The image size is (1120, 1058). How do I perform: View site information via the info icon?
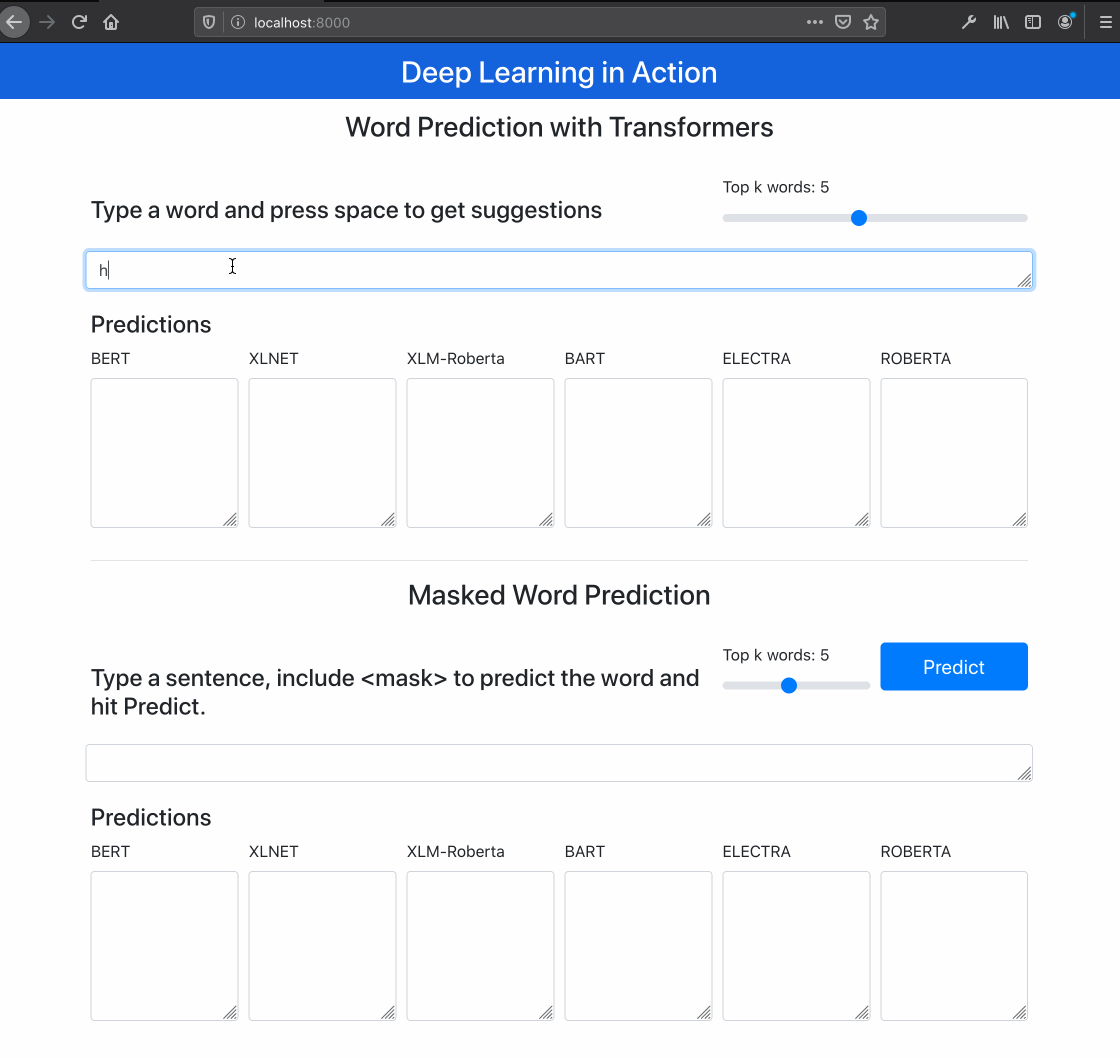click(238, 22)
